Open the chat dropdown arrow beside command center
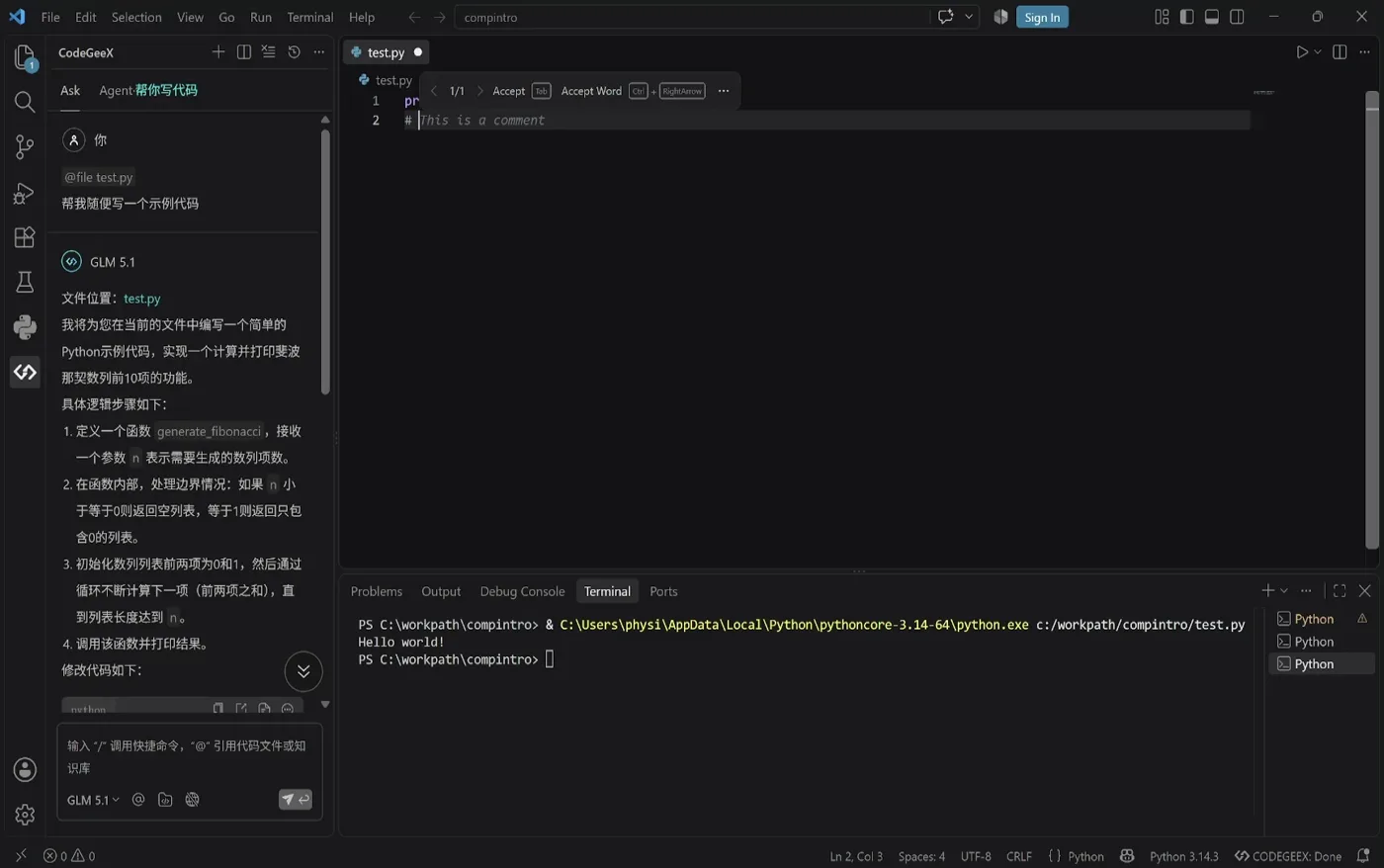Screen dimensions: 1384x868 [x=969, y=17]
